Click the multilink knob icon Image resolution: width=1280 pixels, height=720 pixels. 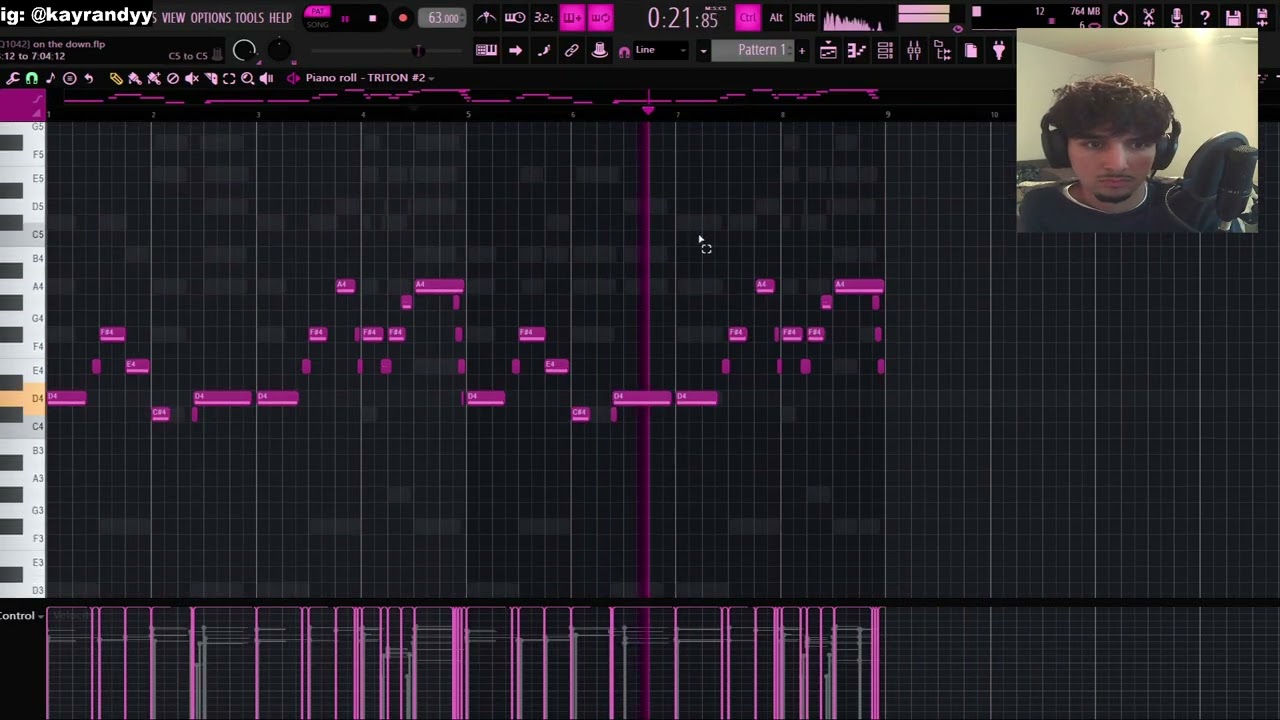pyautogui.click(x=600, y=50)
